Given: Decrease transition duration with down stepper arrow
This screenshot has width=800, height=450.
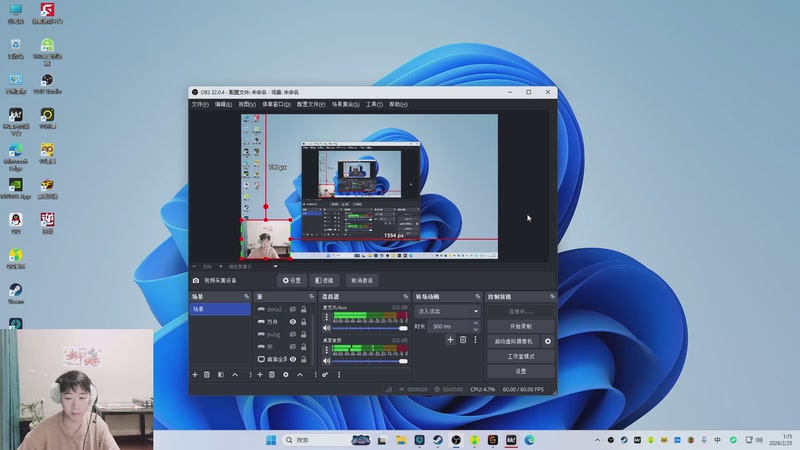Looking at the screenshot, I should coord(476,329).
